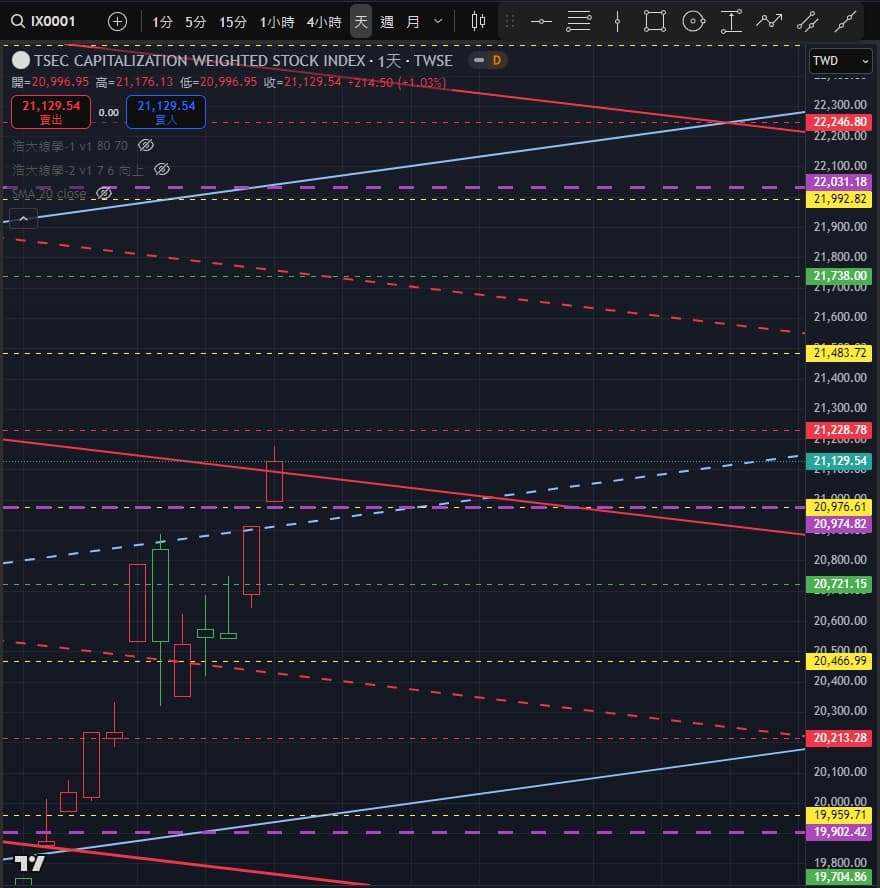Click the 21,228.78 red price label
Screen dimensions: 880x888
pos(839,430)
